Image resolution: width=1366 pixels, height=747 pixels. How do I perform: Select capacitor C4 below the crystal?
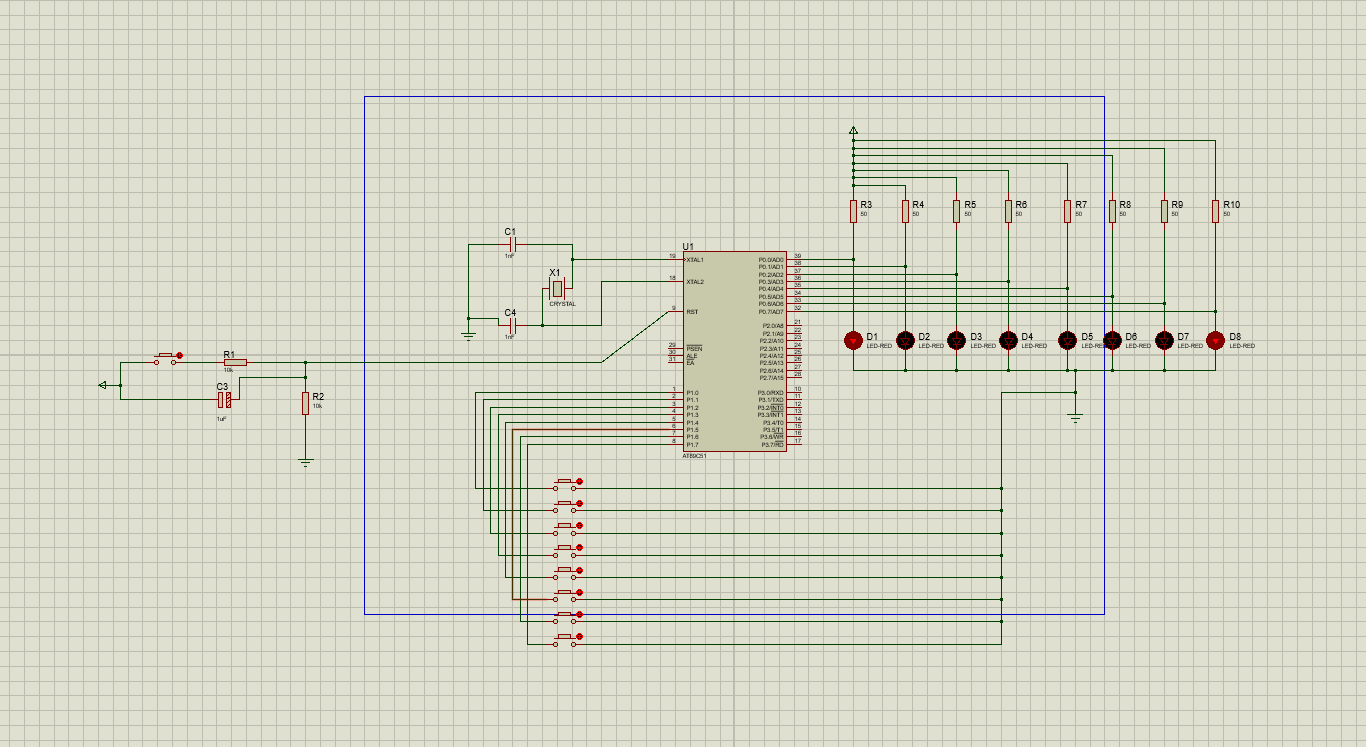(512, 325)
